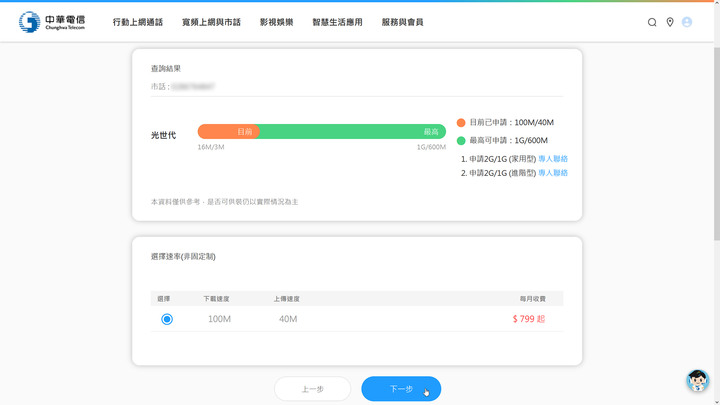Expand the 服務與會員 navigation menu
The height and width of the screenshot is (405, 720).
[x=402, y=22]
